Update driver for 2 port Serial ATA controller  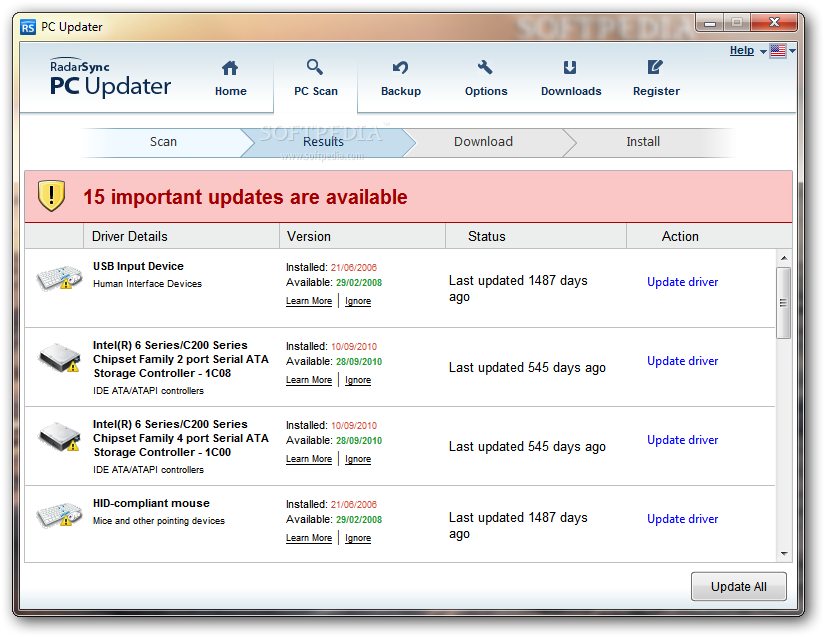point(682,361)
